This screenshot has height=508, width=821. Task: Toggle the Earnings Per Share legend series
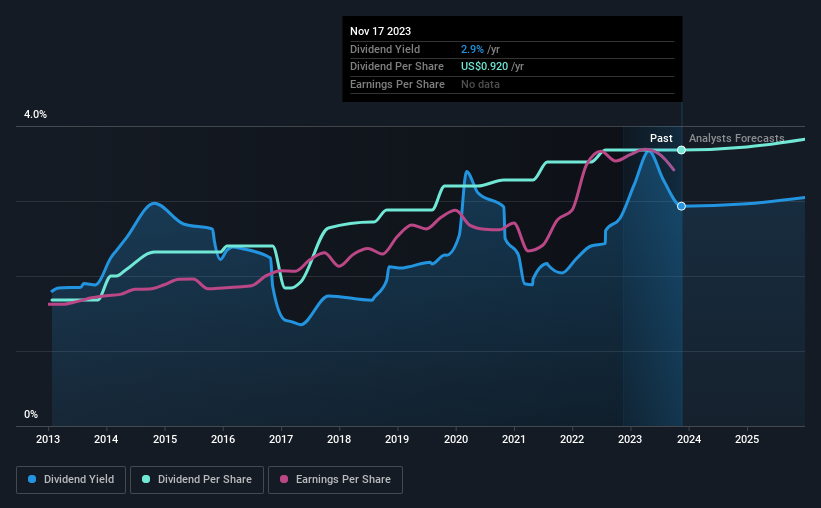[x=335, y=480]
